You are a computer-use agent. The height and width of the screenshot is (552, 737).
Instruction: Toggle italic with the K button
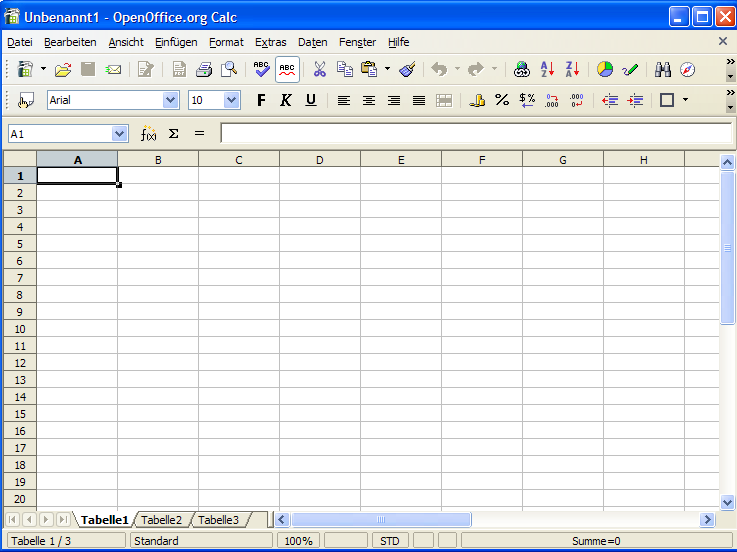tap(286, 100)
